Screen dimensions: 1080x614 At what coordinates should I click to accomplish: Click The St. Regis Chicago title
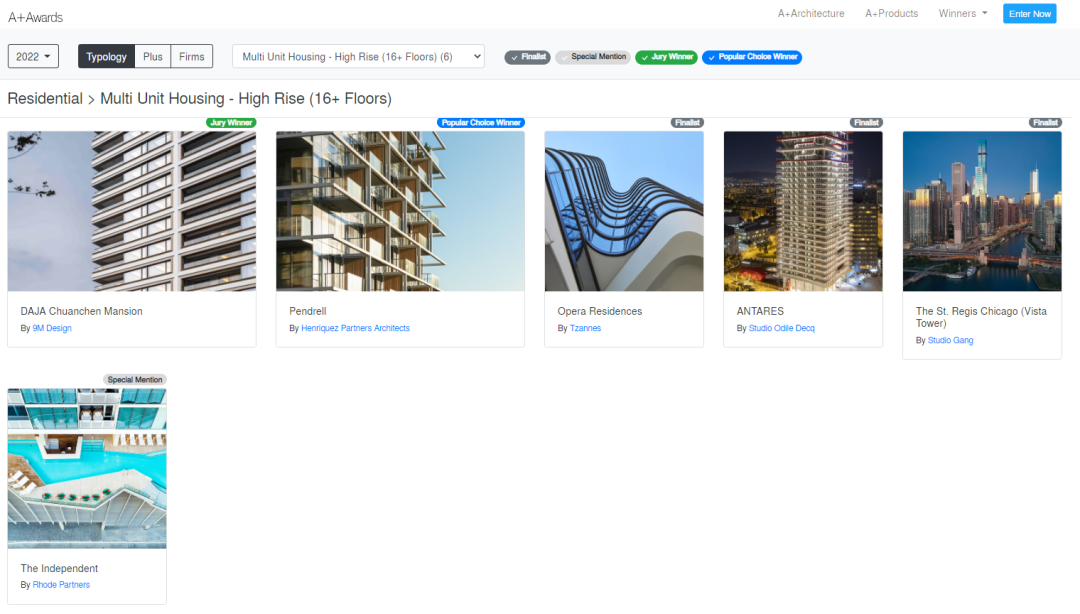click(x=982, y=317)
